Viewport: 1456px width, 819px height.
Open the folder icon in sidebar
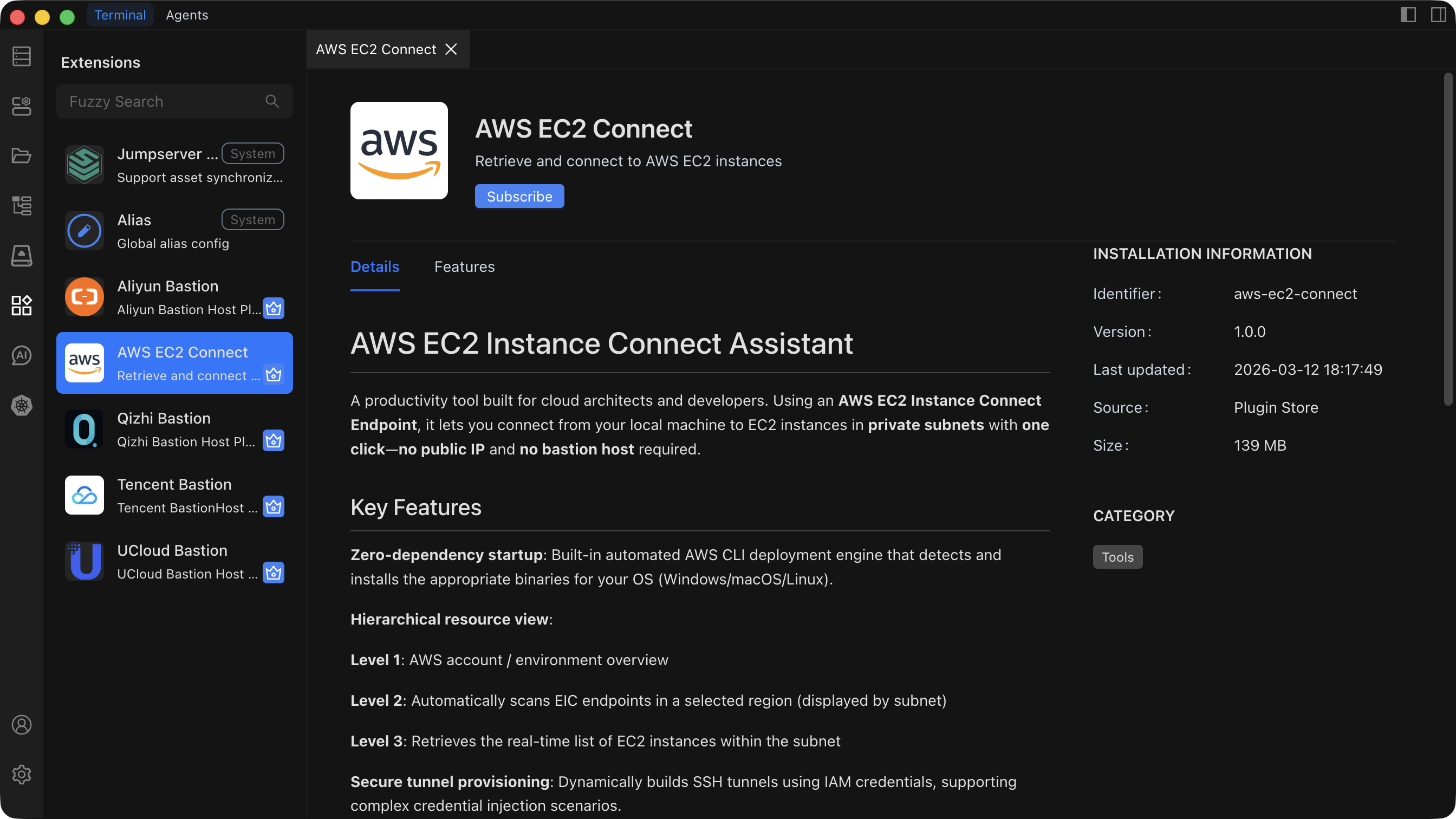coord(22,155)
